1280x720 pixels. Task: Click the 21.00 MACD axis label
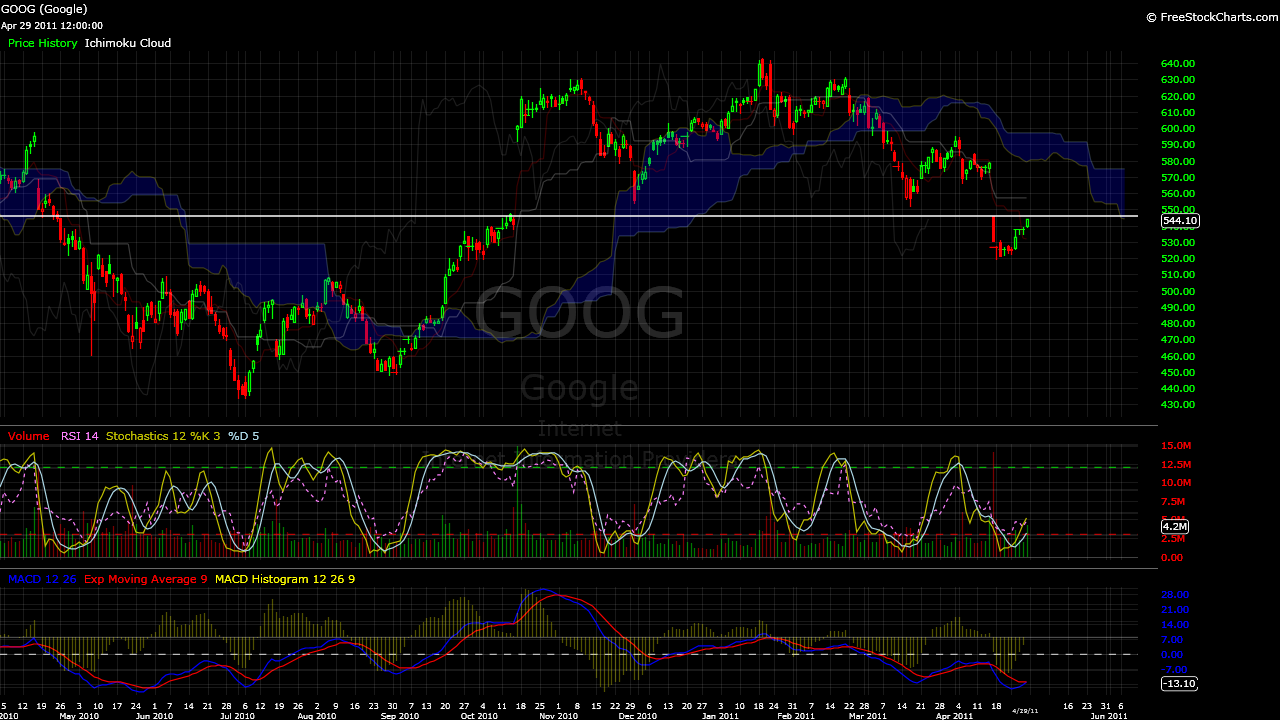point(1175,610)
